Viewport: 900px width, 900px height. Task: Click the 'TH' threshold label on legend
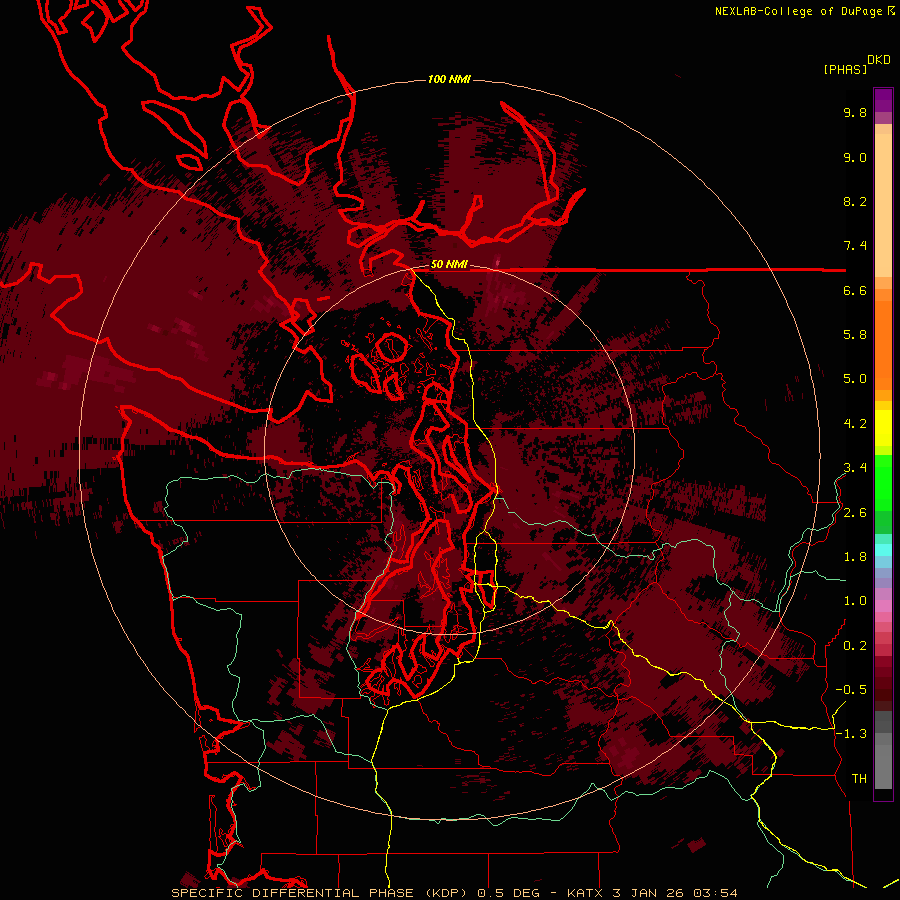tap(859, 779)
